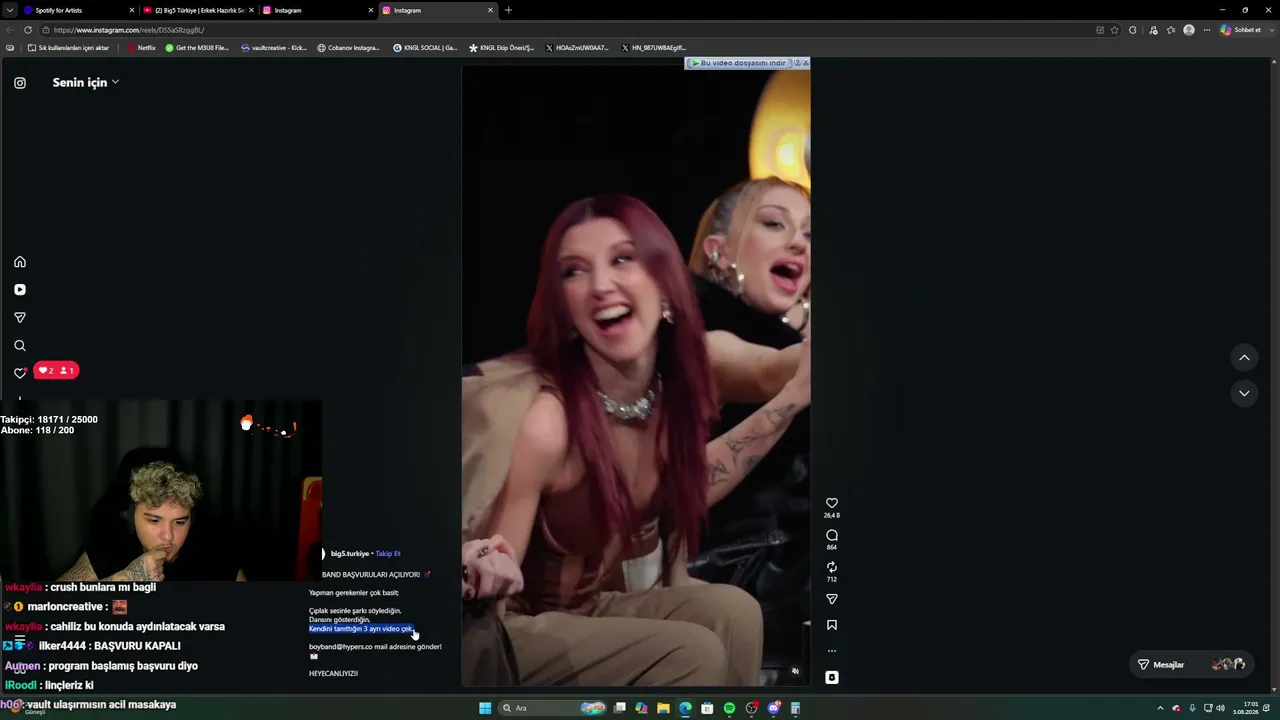The height and width of the screenshot is (720, 1280).
Task: Expand the Senin için feed dropdown
Action: pyautogui.click(x=86, y=82)
